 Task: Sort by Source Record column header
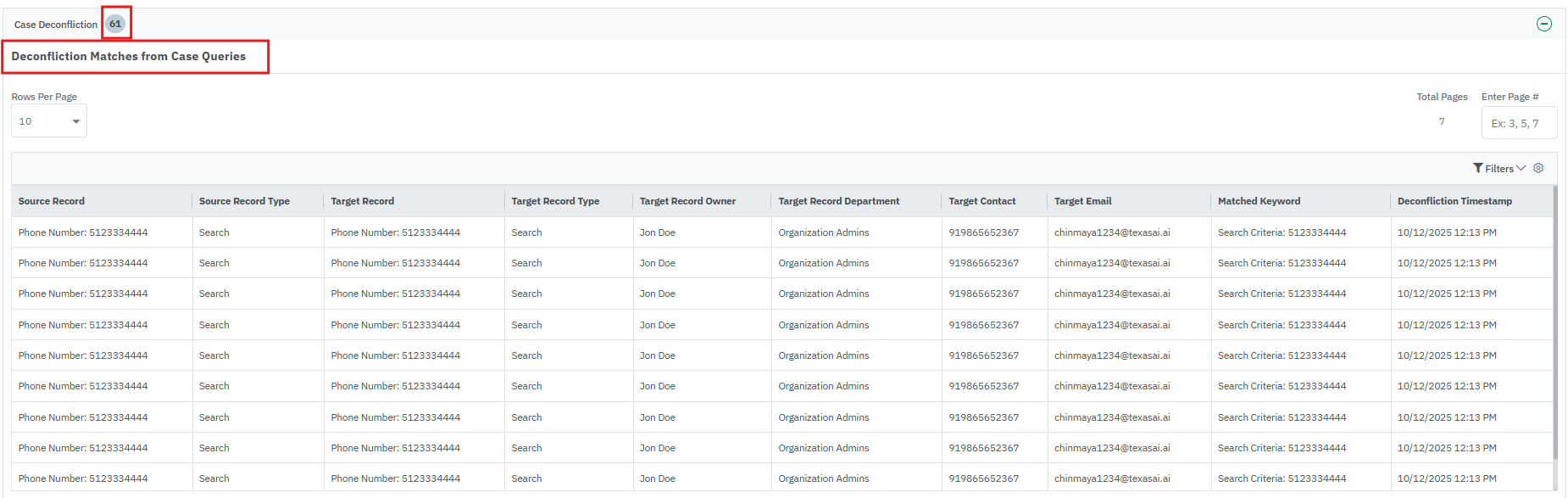pyautogui.click(x=52, y=201)
